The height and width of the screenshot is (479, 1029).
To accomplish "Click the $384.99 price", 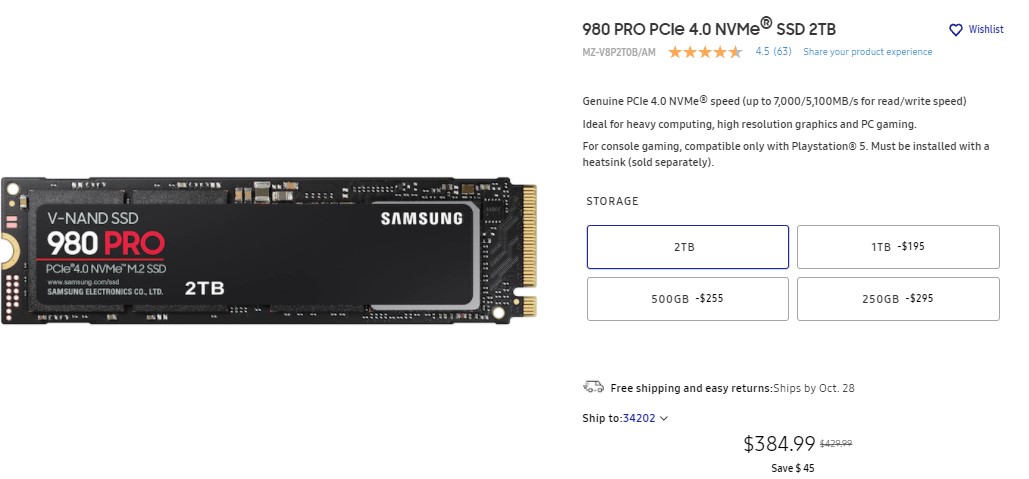I will point(779,443).
